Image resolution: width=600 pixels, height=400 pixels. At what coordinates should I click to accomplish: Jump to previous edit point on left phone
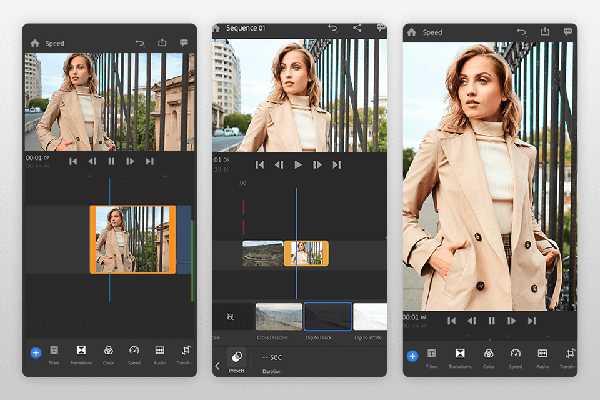pyautogui.click(x=73, y=162)
